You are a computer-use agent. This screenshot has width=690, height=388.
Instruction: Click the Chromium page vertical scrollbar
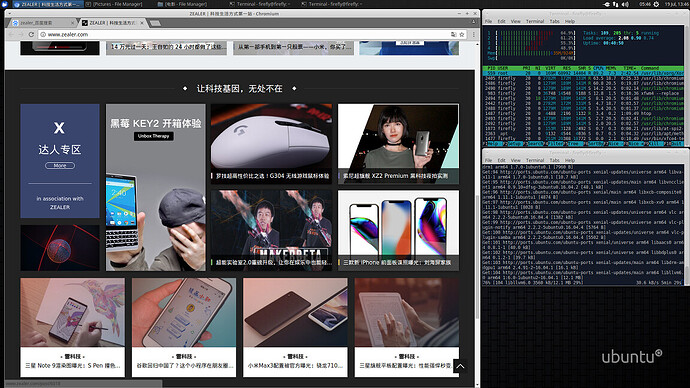click(x=478, y=257)
